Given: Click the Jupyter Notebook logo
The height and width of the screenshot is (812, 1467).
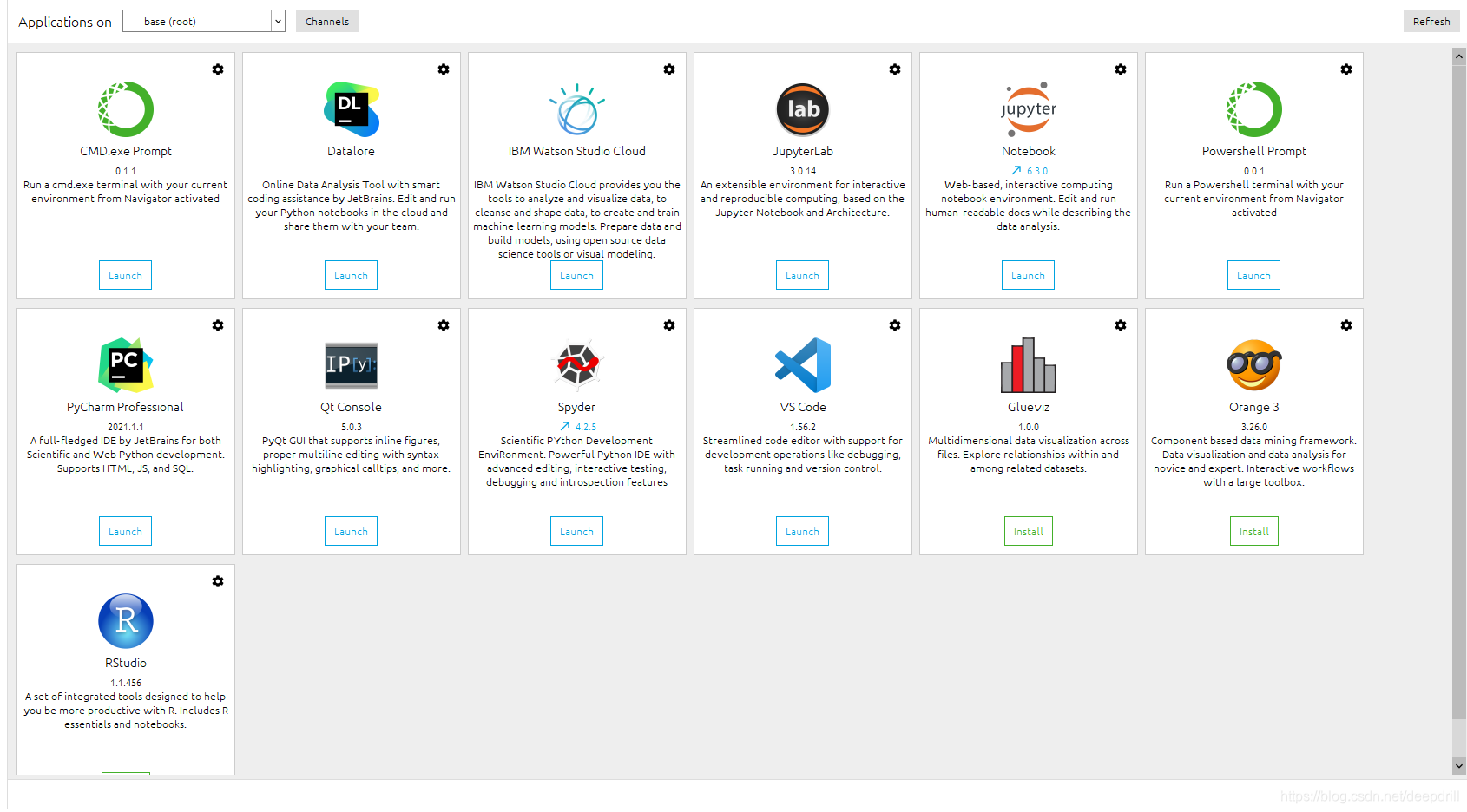Looking at the screenshot, I should [x=1029, y=109].
